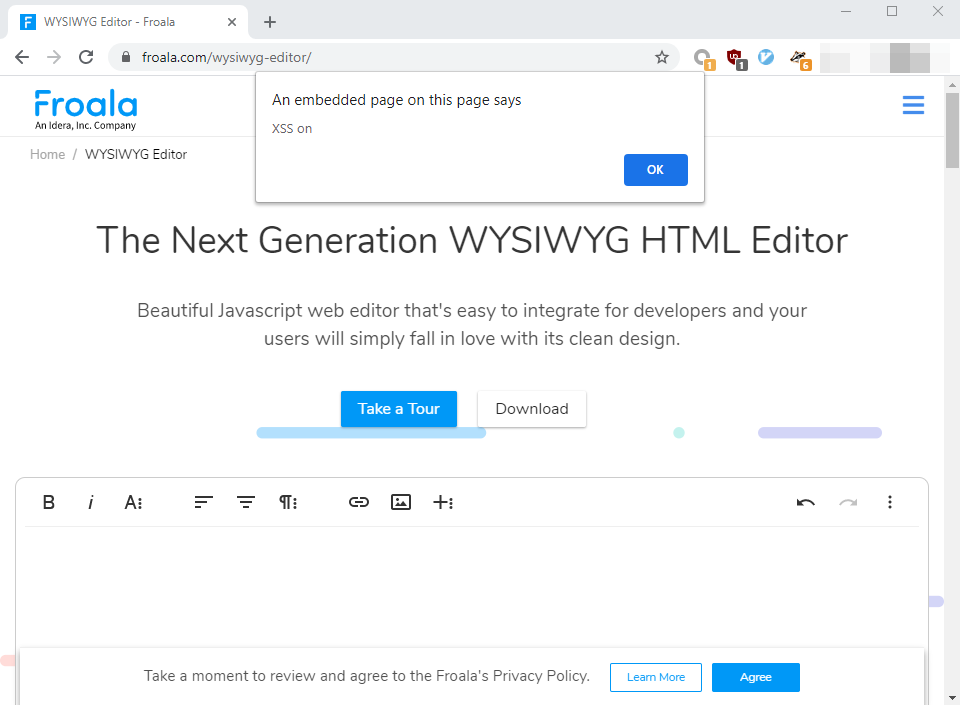Click Agree to accept the Privacy Policy
Screen dimensions: 960x705
coord(755,677)
